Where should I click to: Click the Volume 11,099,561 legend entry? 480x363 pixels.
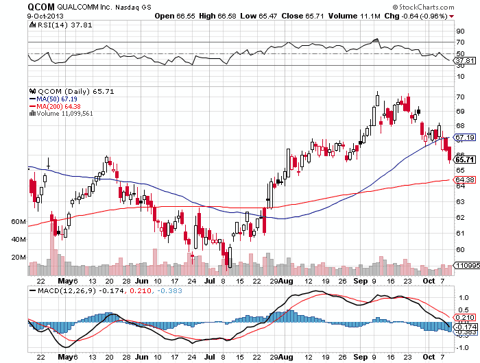(x=61, y=114)
